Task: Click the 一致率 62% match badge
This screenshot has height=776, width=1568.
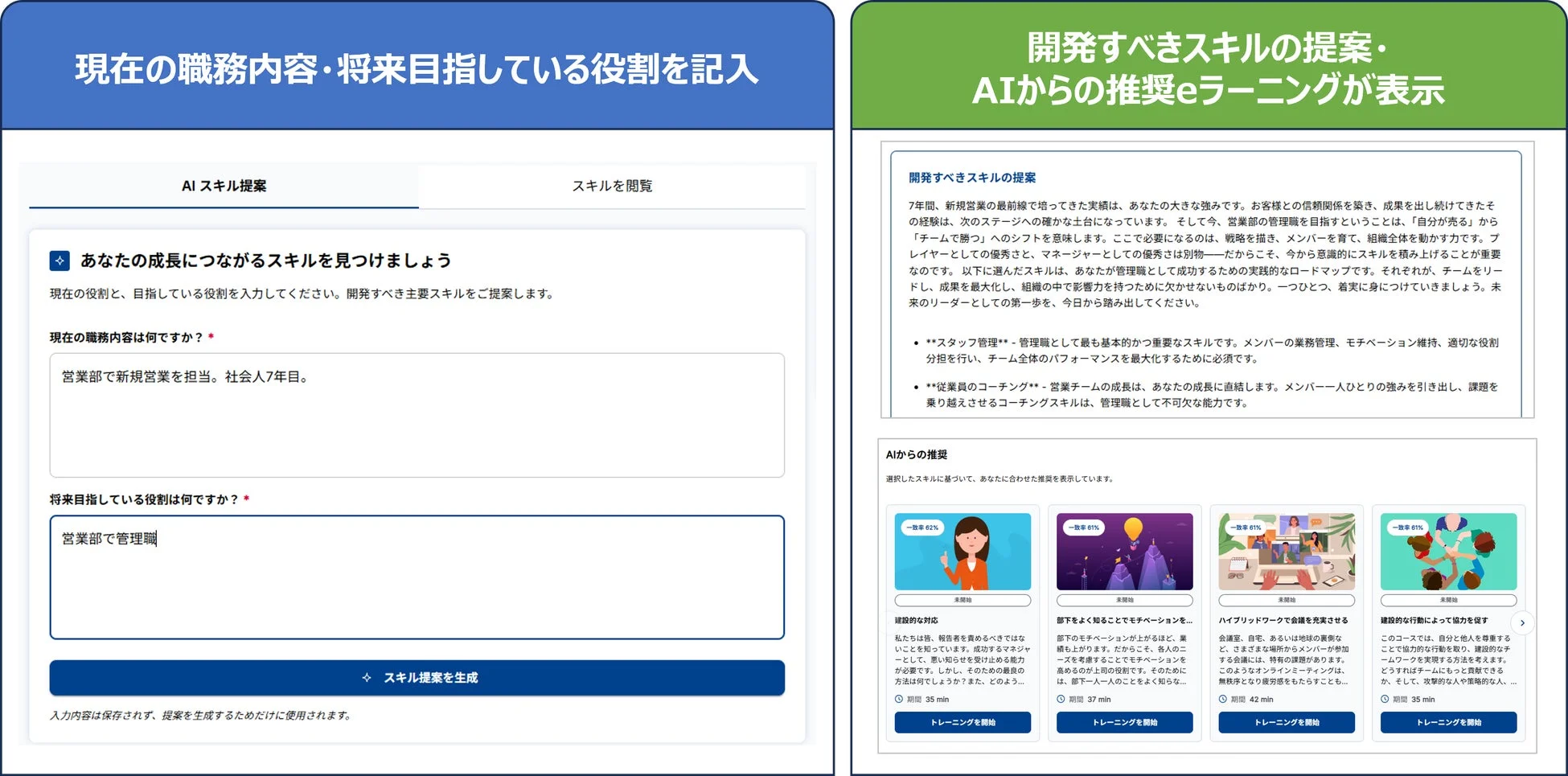Action: point(922,528)
